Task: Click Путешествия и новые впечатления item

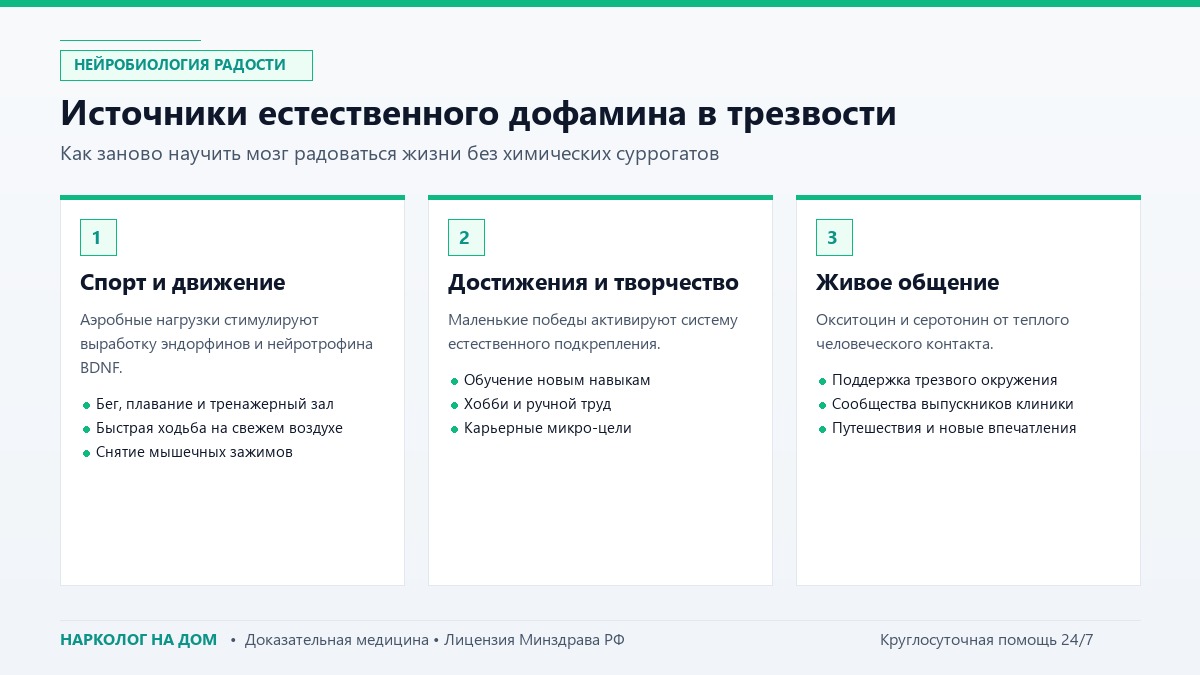Action: [x=954, y=428]
